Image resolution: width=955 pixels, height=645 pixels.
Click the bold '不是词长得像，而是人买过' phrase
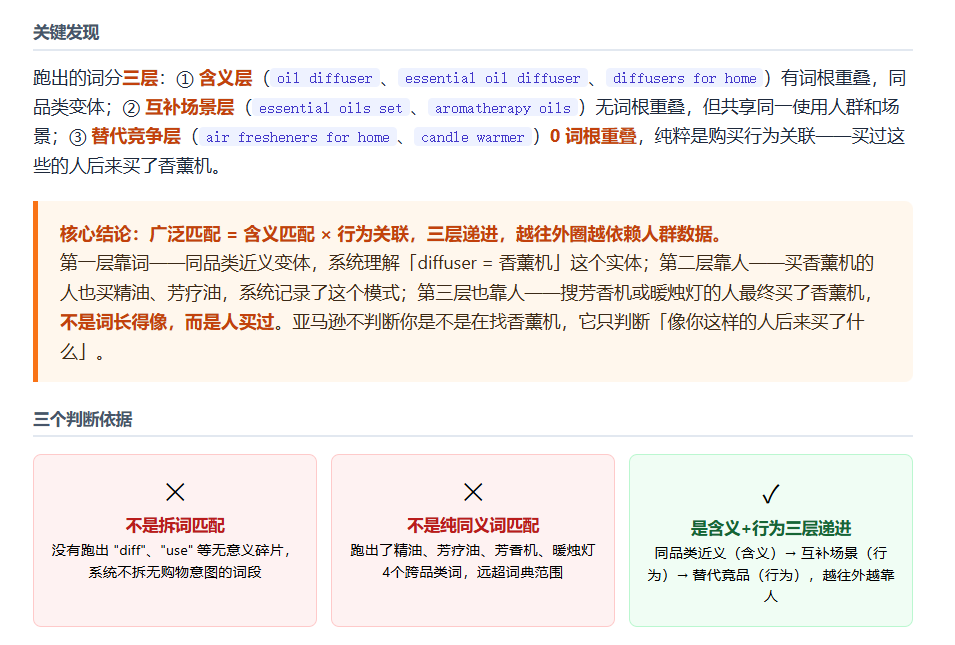167,322
